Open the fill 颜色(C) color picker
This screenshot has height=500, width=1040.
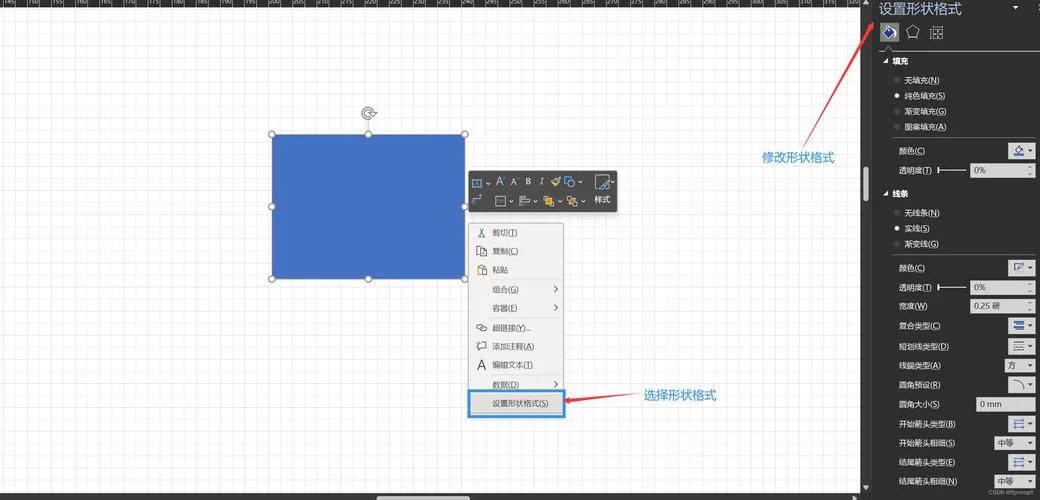(1021, 151)
